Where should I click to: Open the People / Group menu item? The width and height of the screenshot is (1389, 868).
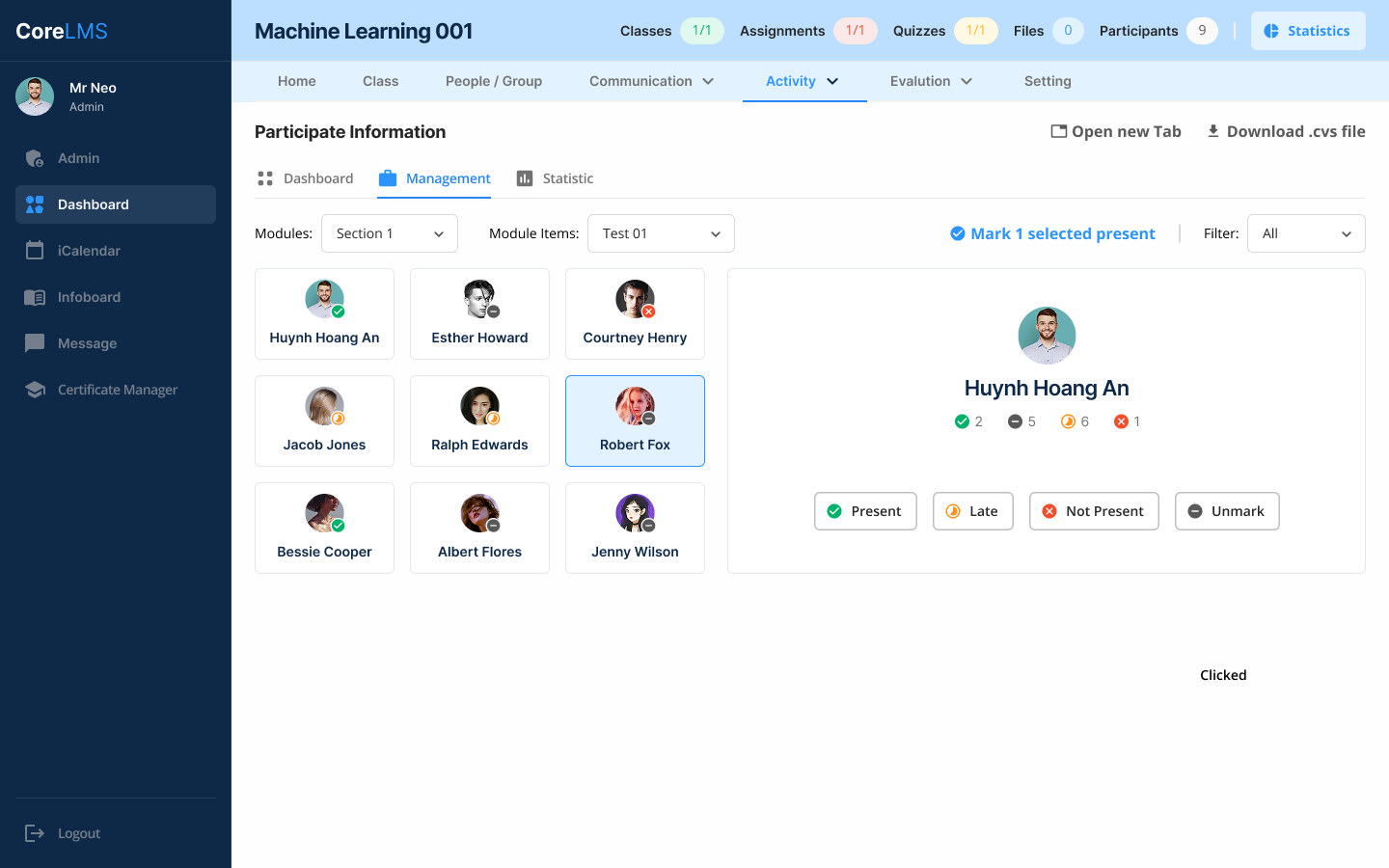494,81
